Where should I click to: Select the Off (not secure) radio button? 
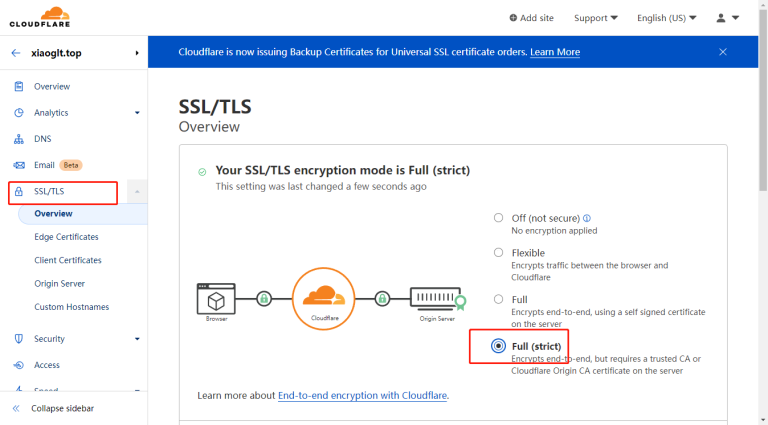(x=498, y=218)
